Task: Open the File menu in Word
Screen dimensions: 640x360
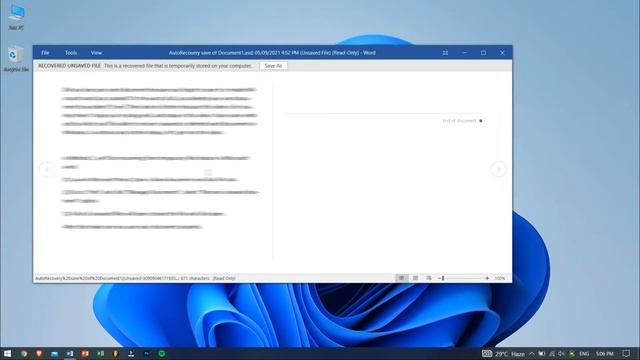Action: pos(45,53)
